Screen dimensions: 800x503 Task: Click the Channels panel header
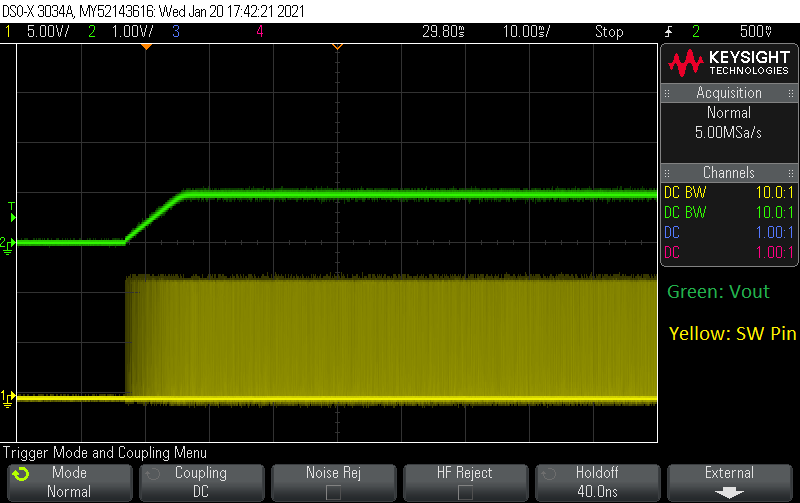(x=729, y=172)
